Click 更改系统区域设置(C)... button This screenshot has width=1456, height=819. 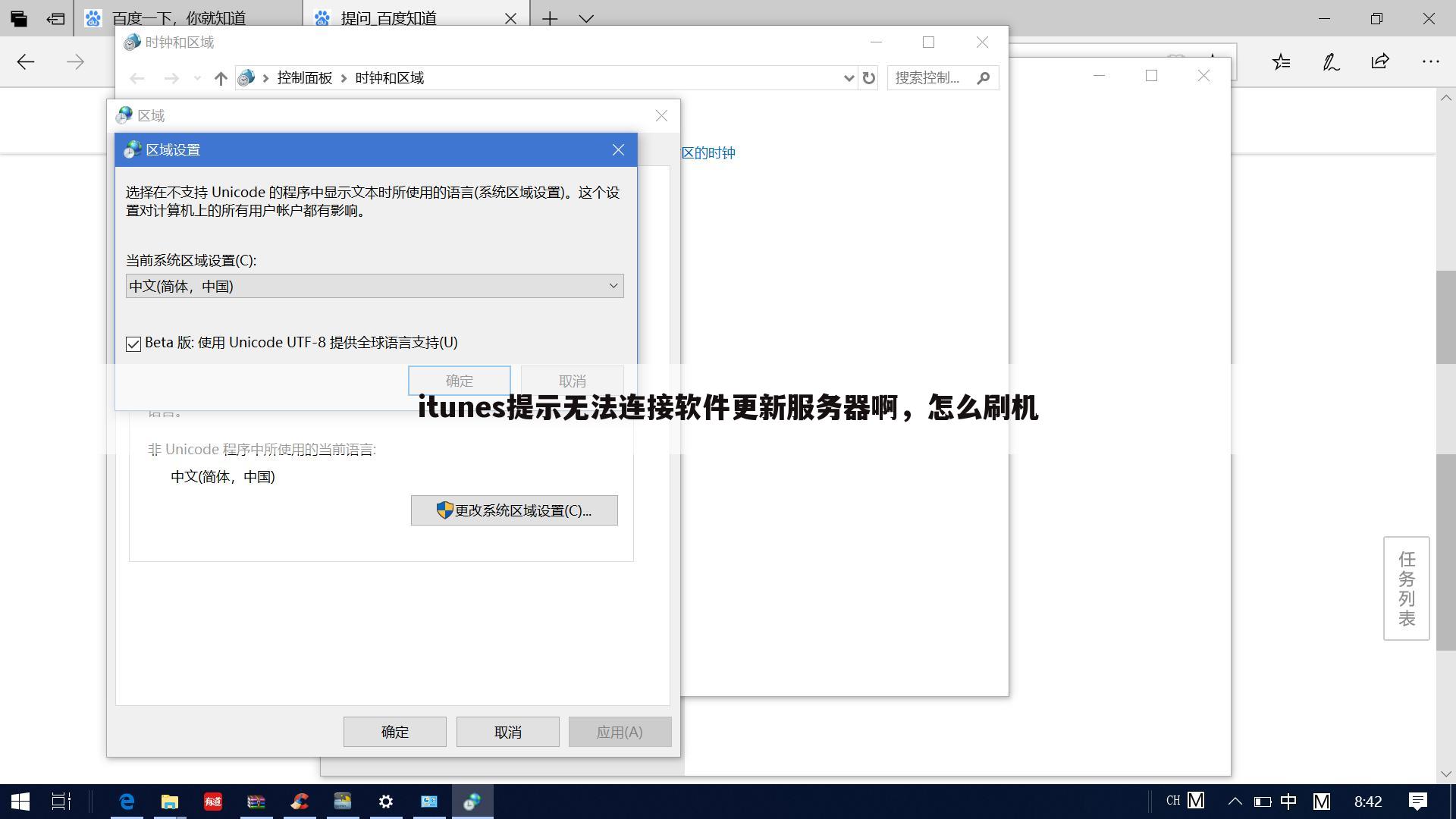[514, 510]
